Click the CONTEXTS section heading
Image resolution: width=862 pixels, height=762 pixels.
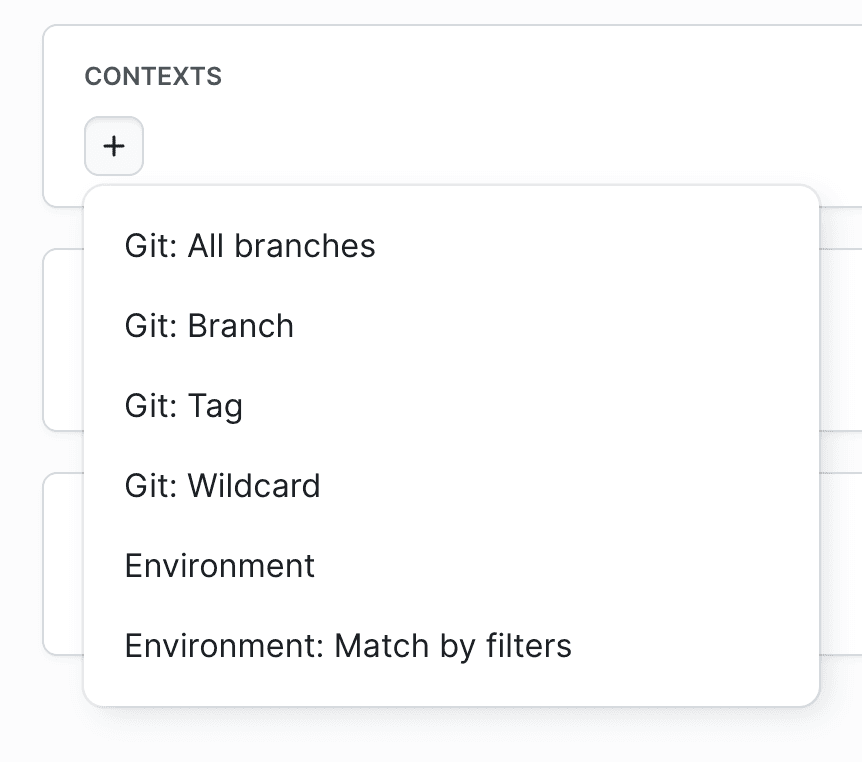point(153,77)
